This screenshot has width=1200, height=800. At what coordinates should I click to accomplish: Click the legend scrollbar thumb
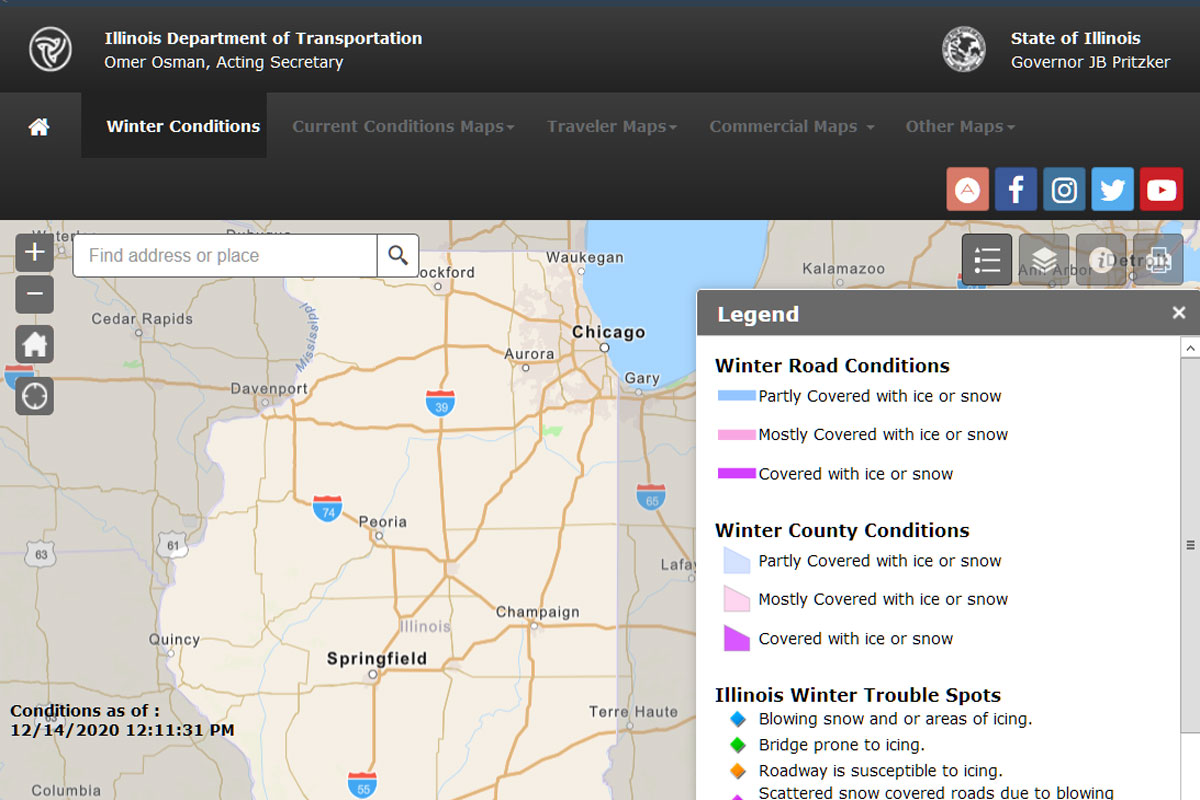(1190, 545)
